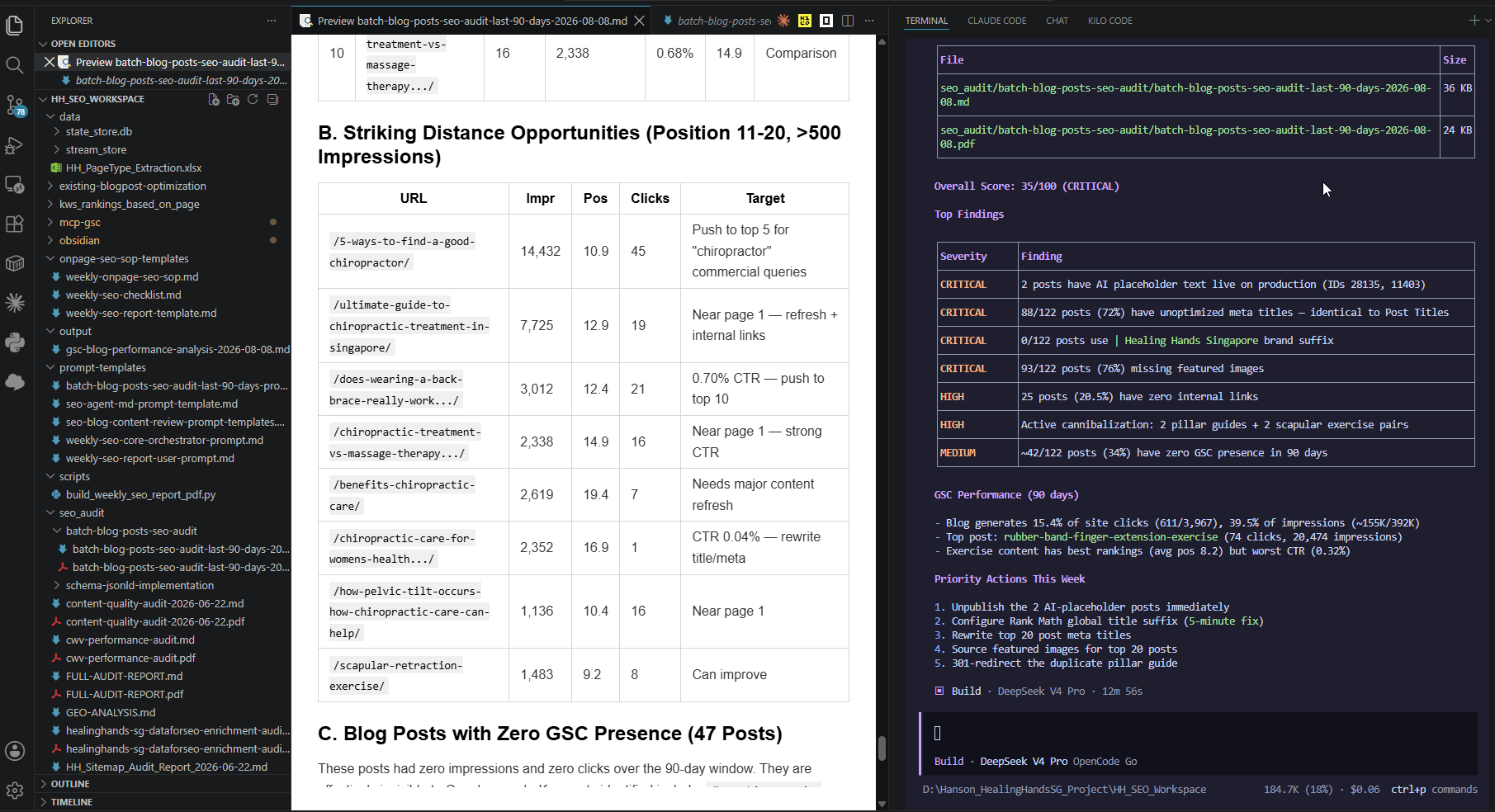The width and height of the screenshot is (1495, 812).
Task: Switch to the TERMINAL panel tab
Action: [x=926, y=21]
